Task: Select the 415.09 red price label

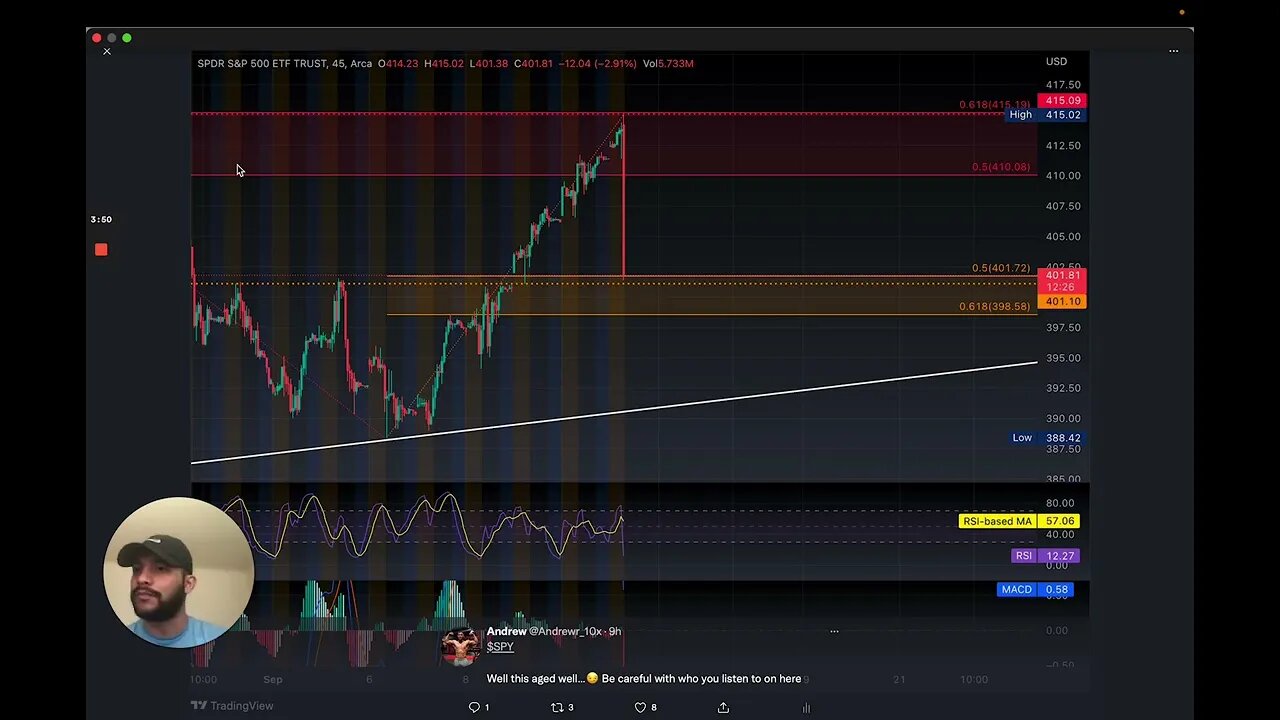Action: point(1062,101)
